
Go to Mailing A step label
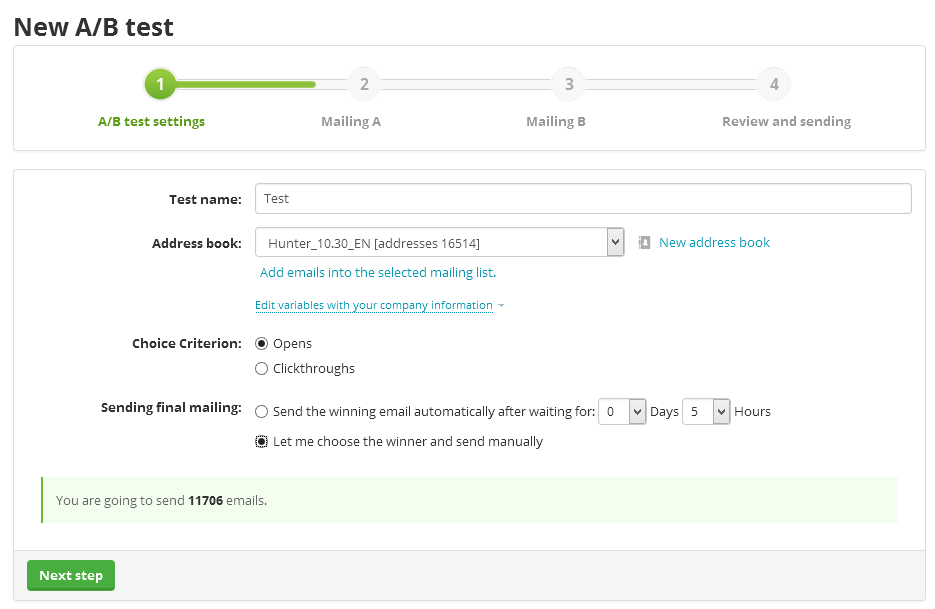351,121
